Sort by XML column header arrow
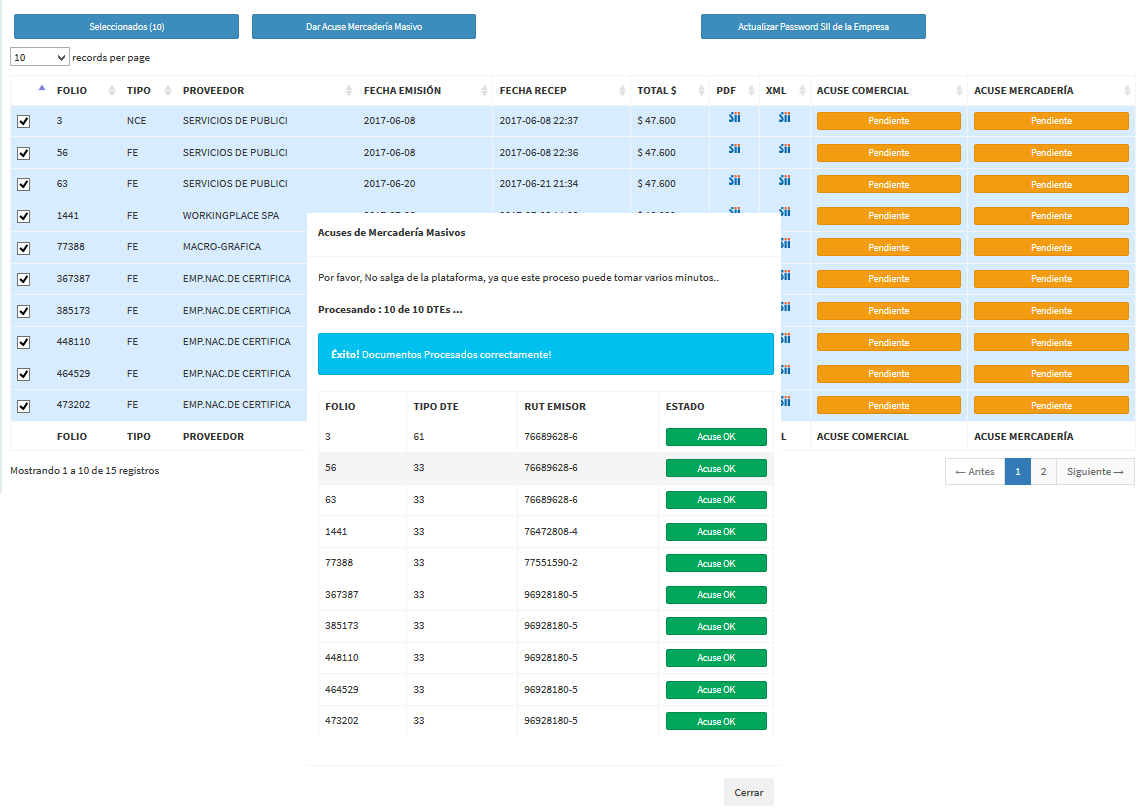1142x811 pixels. (802, 90)
